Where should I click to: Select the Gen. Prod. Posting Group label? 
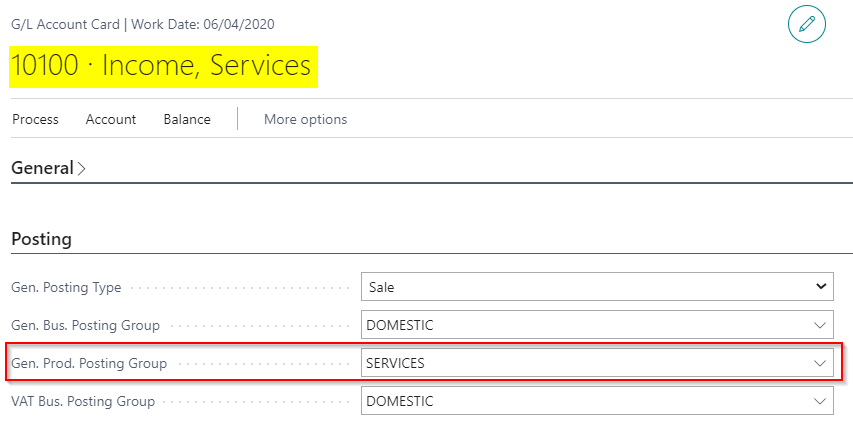click(89, 364)
